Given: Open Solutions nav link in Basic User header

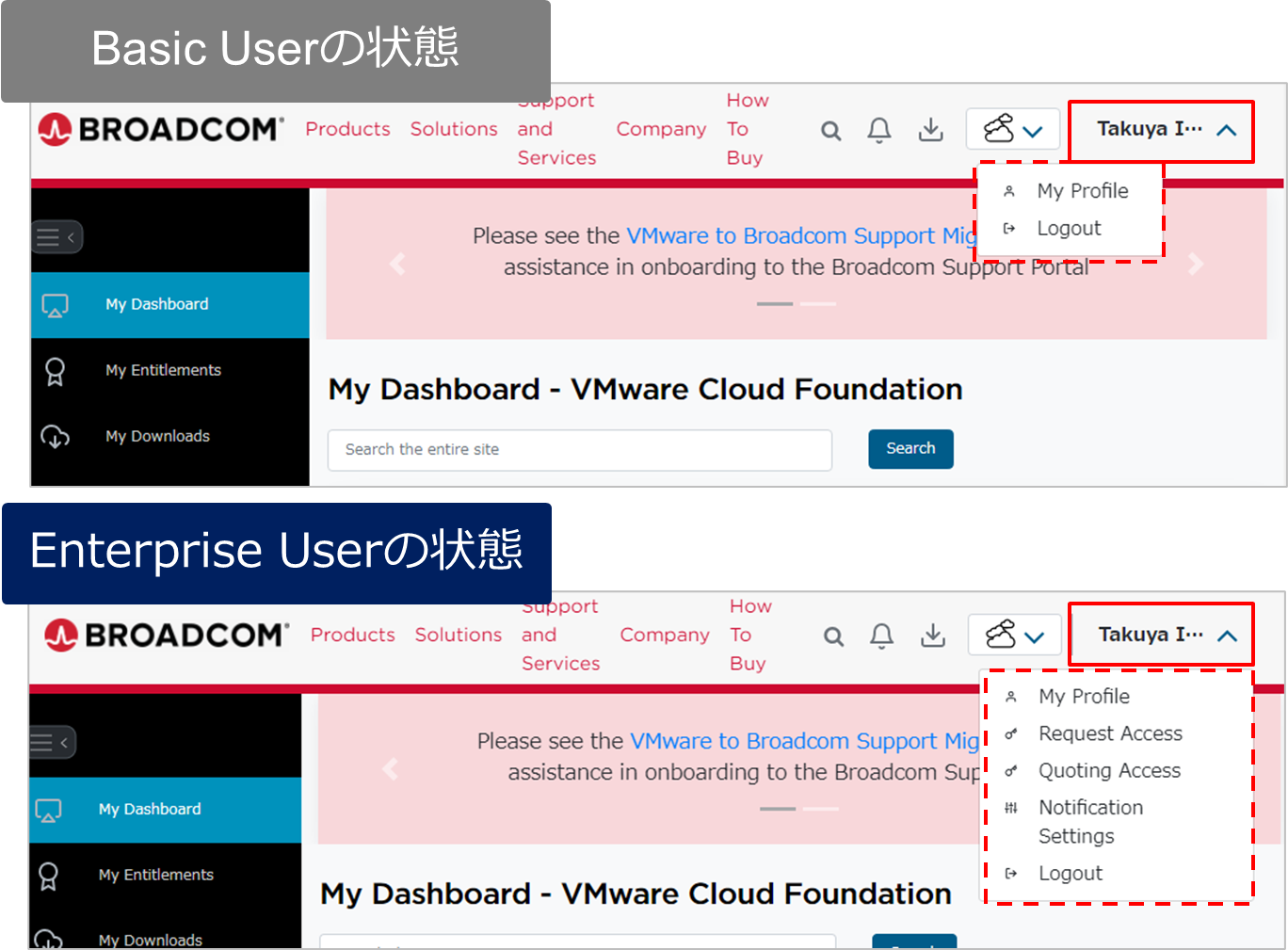Looking at the screenshot, I should click(454, 129).
